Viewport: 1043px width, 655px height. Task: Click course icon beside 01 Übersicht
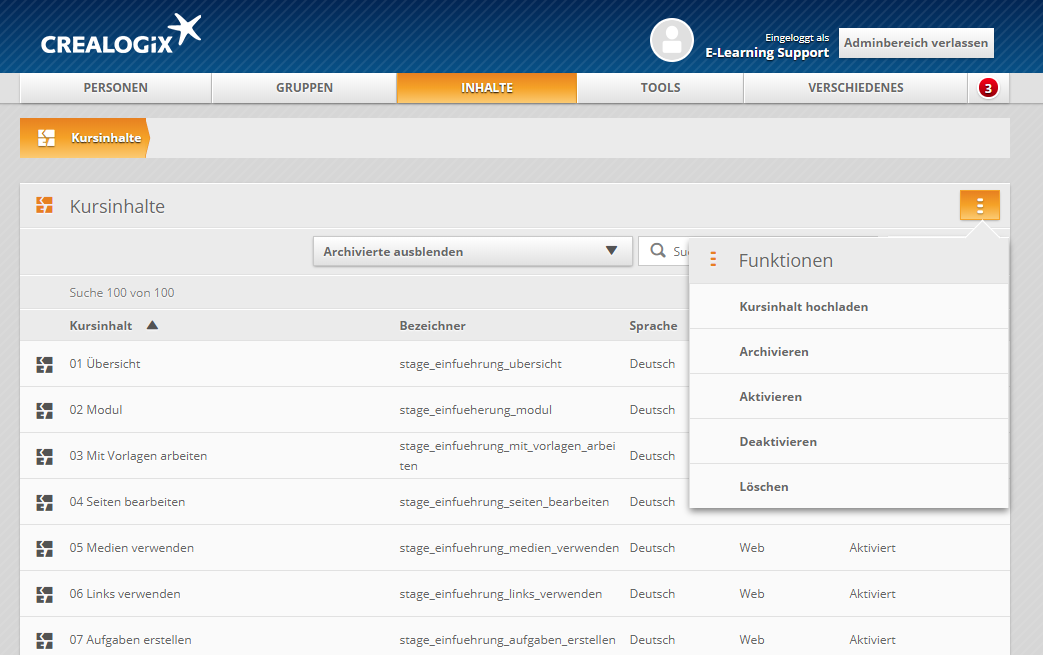click(44, 364)
